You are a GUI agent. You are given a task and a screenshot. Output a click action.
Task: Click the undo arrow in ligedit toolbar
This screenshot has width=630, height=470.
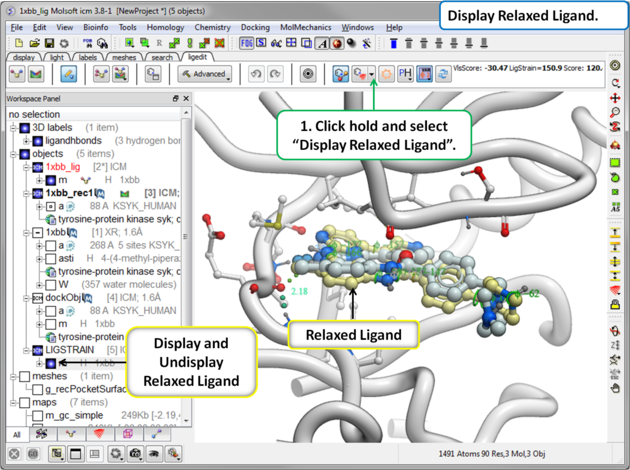coord(254,74)
